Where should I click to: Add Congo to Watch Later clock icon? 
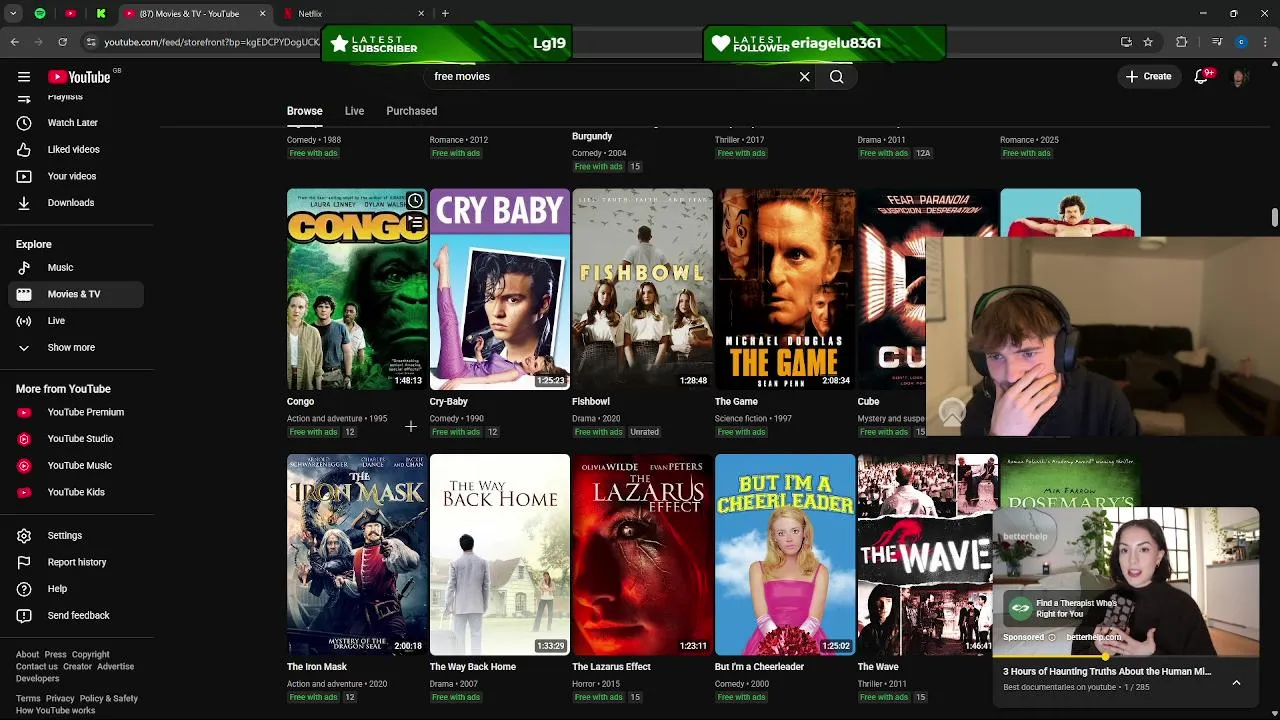click(x=415, y=202)
